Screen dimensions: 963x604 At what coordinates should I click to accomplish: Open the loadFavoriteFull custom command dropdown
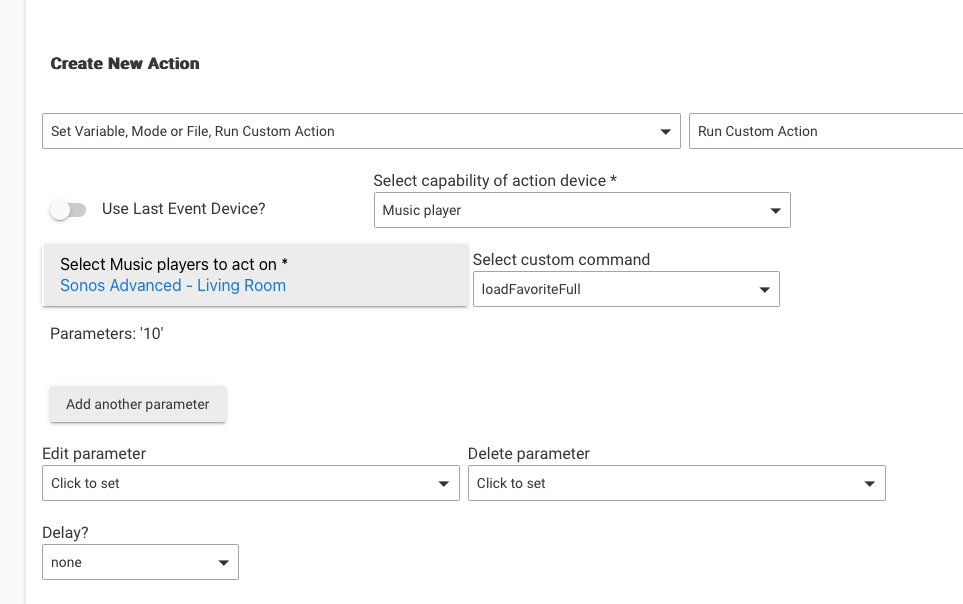point(615,290)
